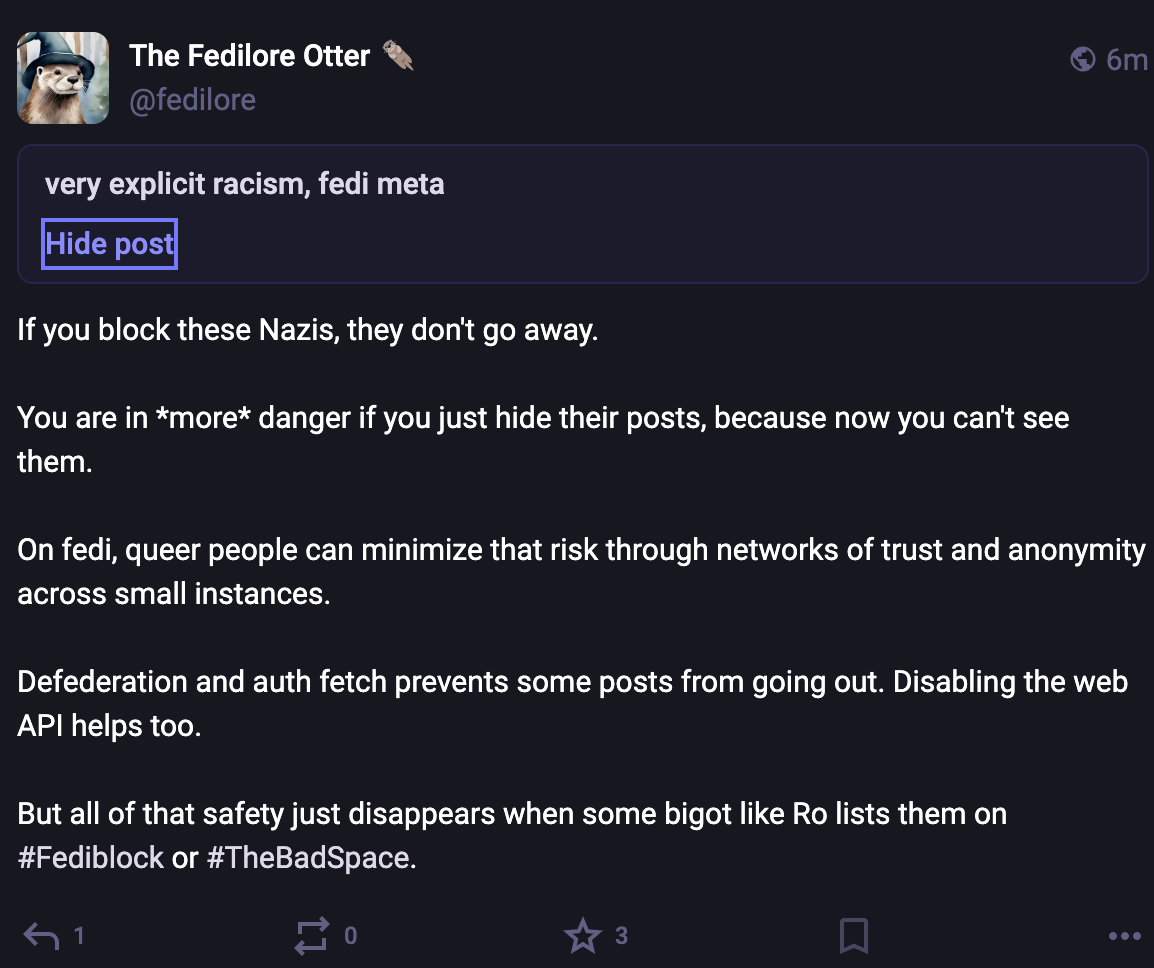Collapse the post with Hide post
Viewport: 1154px width, 968px height.
point(109,244)
